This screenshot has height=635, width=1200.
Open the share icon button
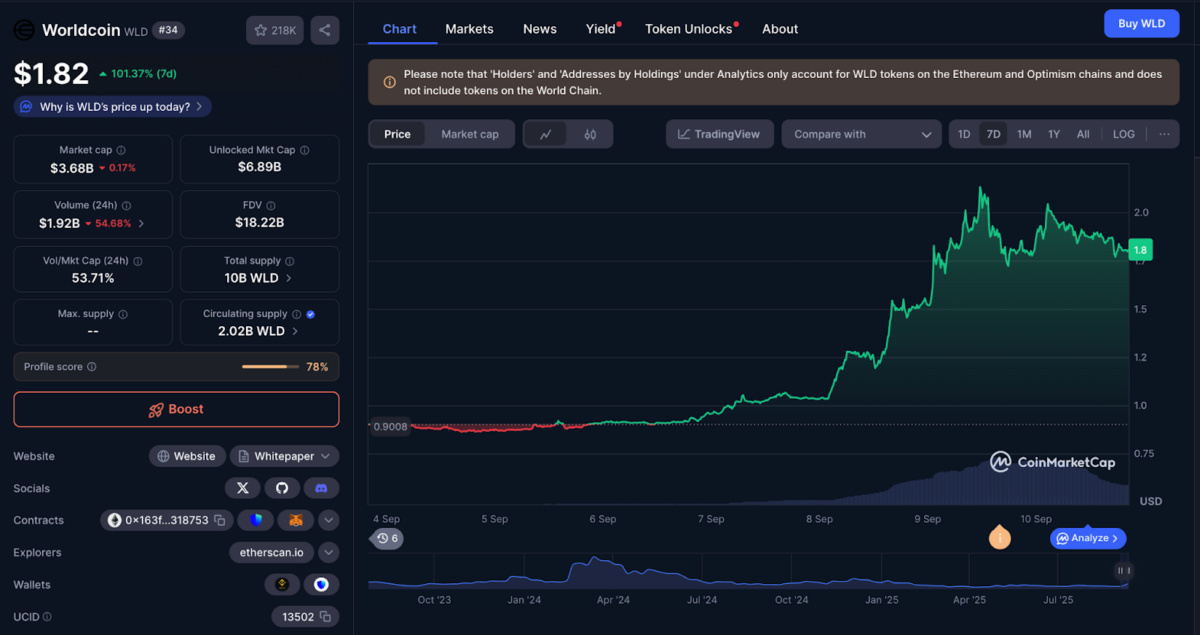tap(325, 30)
